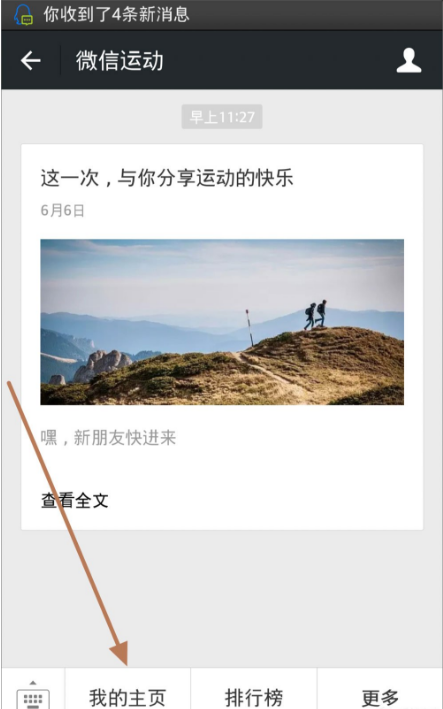Open the 排行榜 bottom menu

(x=254, y=698)
